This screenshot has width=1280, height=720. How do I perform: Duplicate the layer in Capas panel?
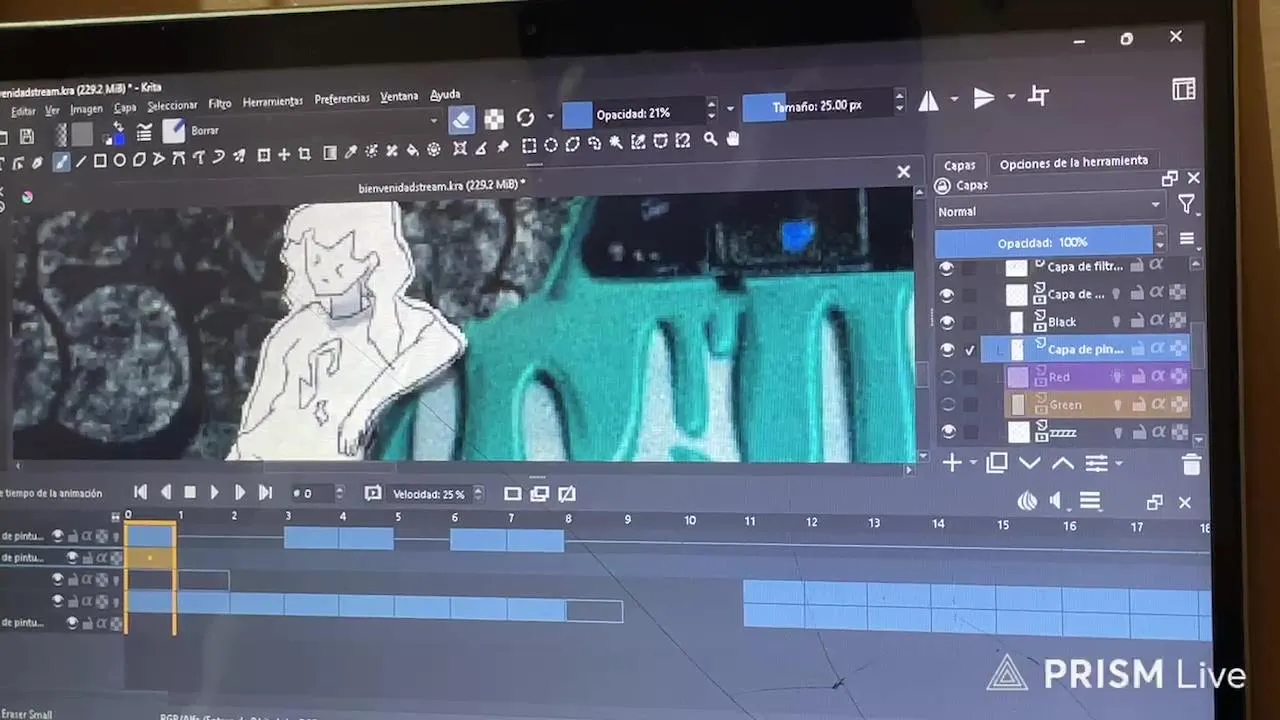pyautogui.click(x=997, y=463)
